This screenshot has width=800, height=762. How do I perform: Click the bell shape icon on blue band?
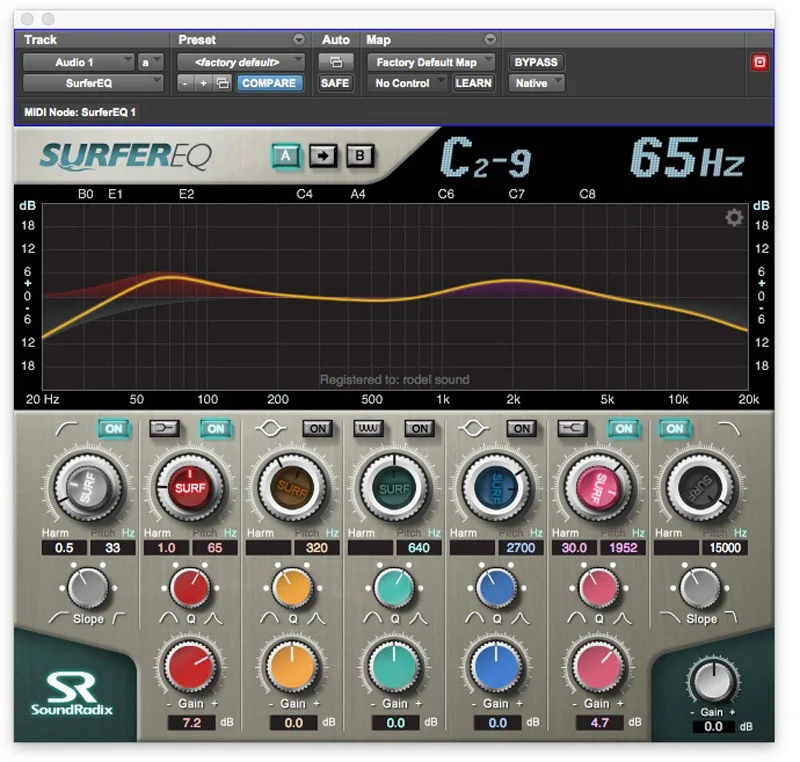tap(474, 428)
